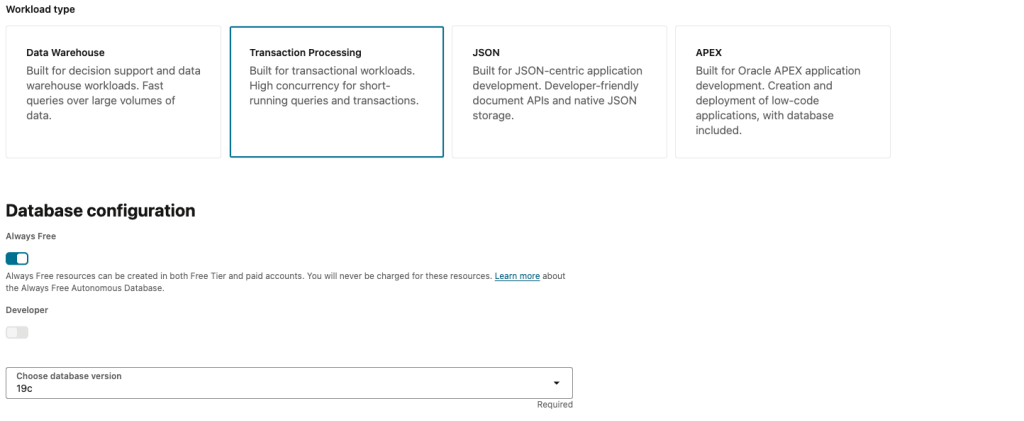This screenshot has height=421, width=1024.
Task: Click the Data Warehouse description text
Action: 100,93
